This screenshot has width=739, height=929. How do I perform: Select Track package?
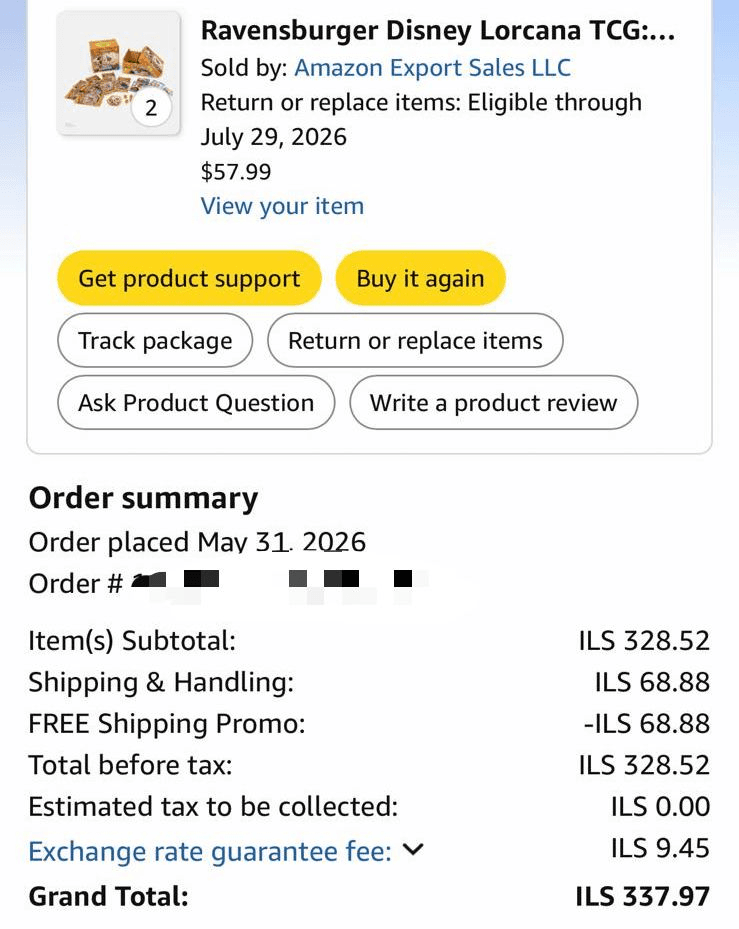pyautogui.click(x=155, y=341)
